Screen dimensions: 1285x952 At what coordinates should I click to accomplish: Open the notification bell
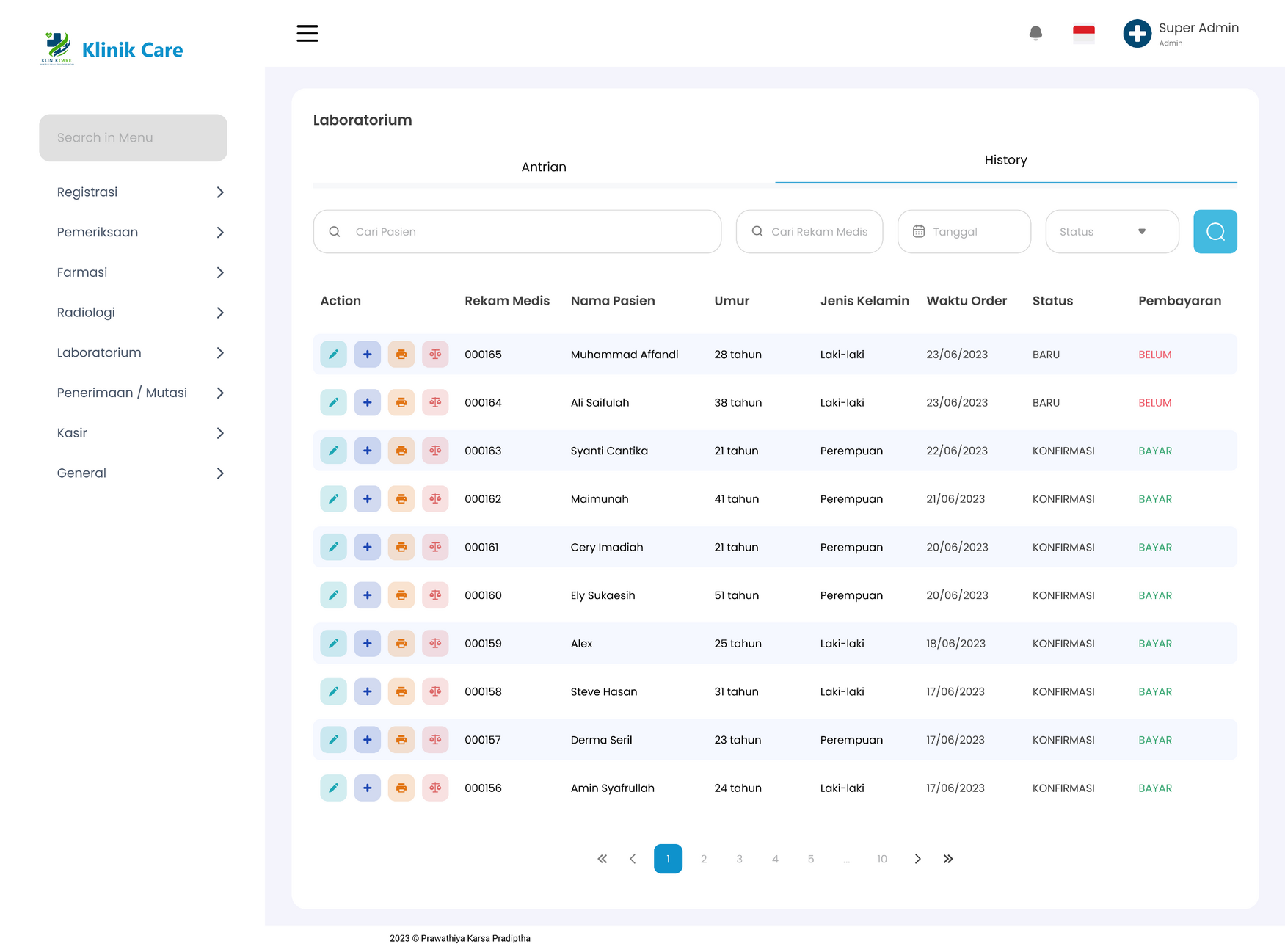(1035, 33)
